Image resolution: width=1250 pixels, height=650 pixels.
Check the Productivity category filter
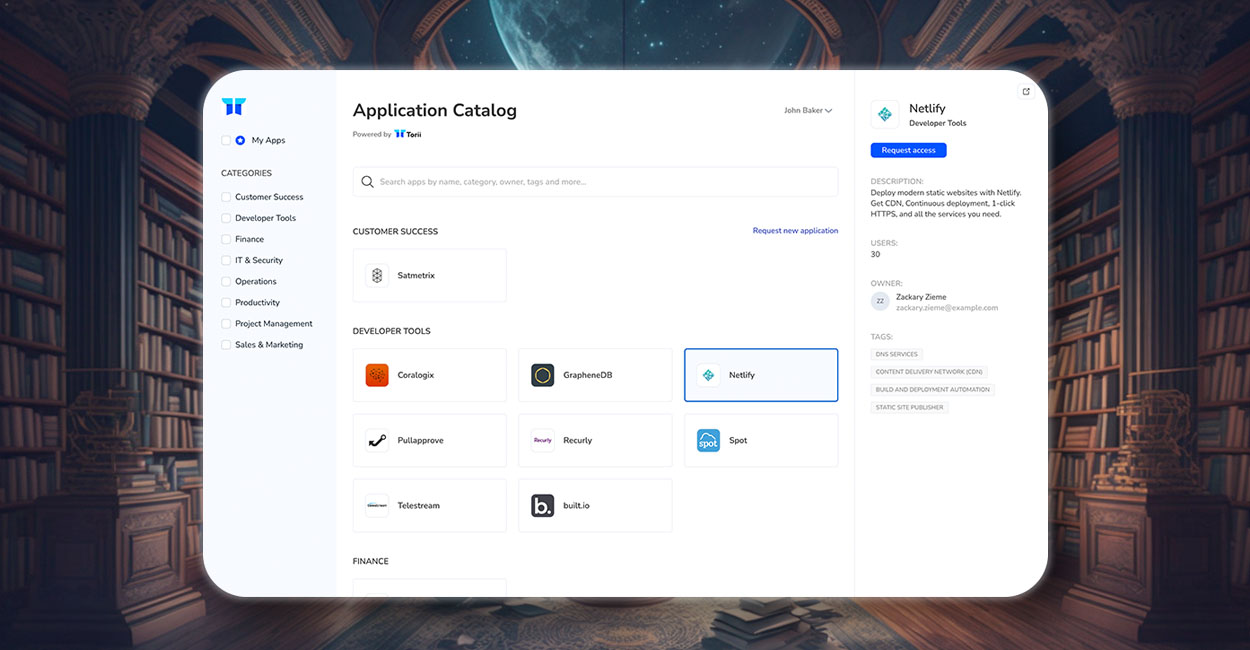coord(226,302)
